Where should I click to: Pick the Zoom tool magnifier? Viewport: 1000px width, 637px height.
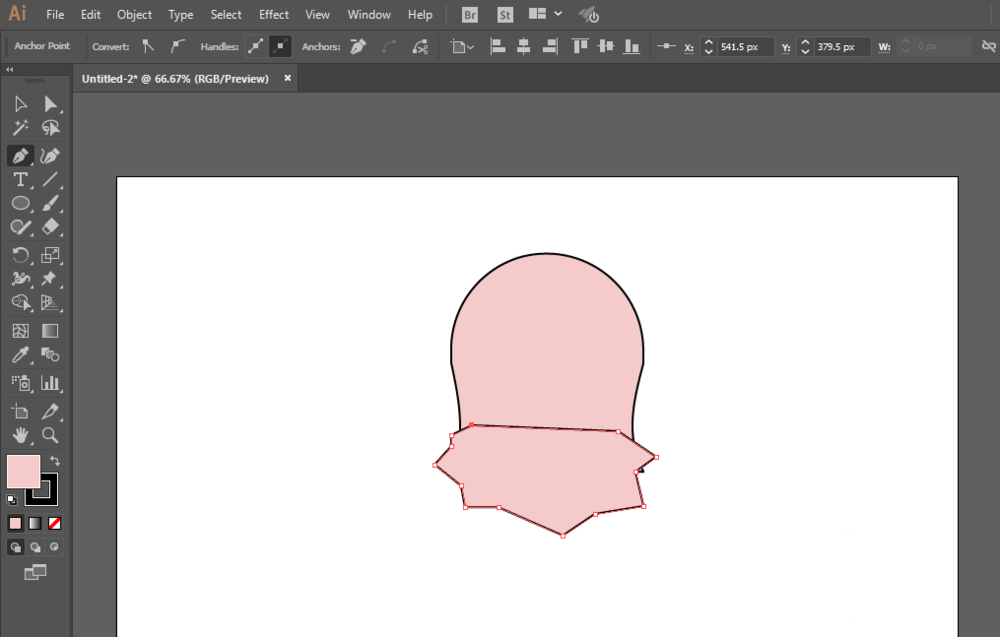pos(50,436)
